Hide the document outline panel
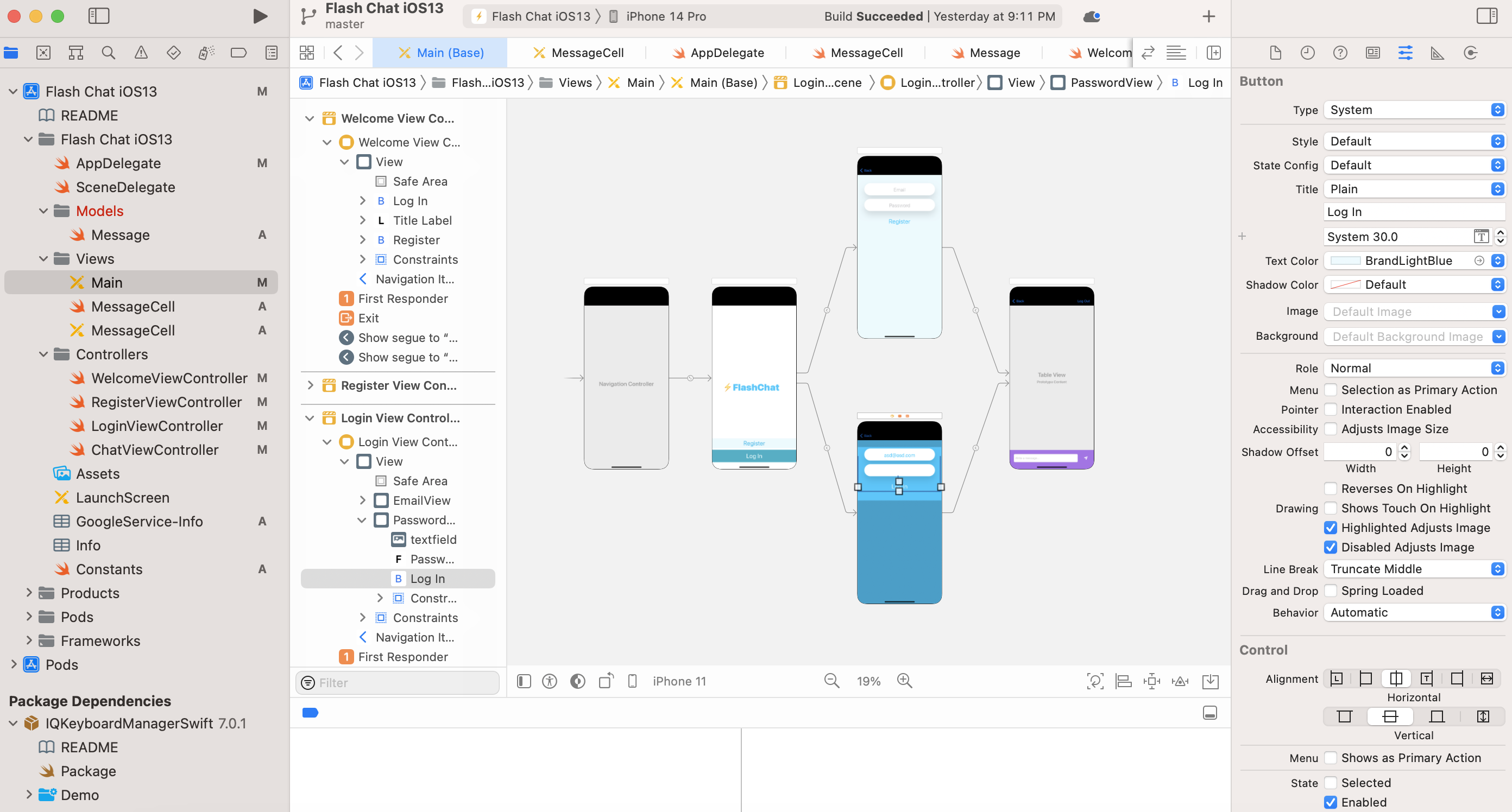The width and height of the screenshot is (1512, 812). (524, 681)
